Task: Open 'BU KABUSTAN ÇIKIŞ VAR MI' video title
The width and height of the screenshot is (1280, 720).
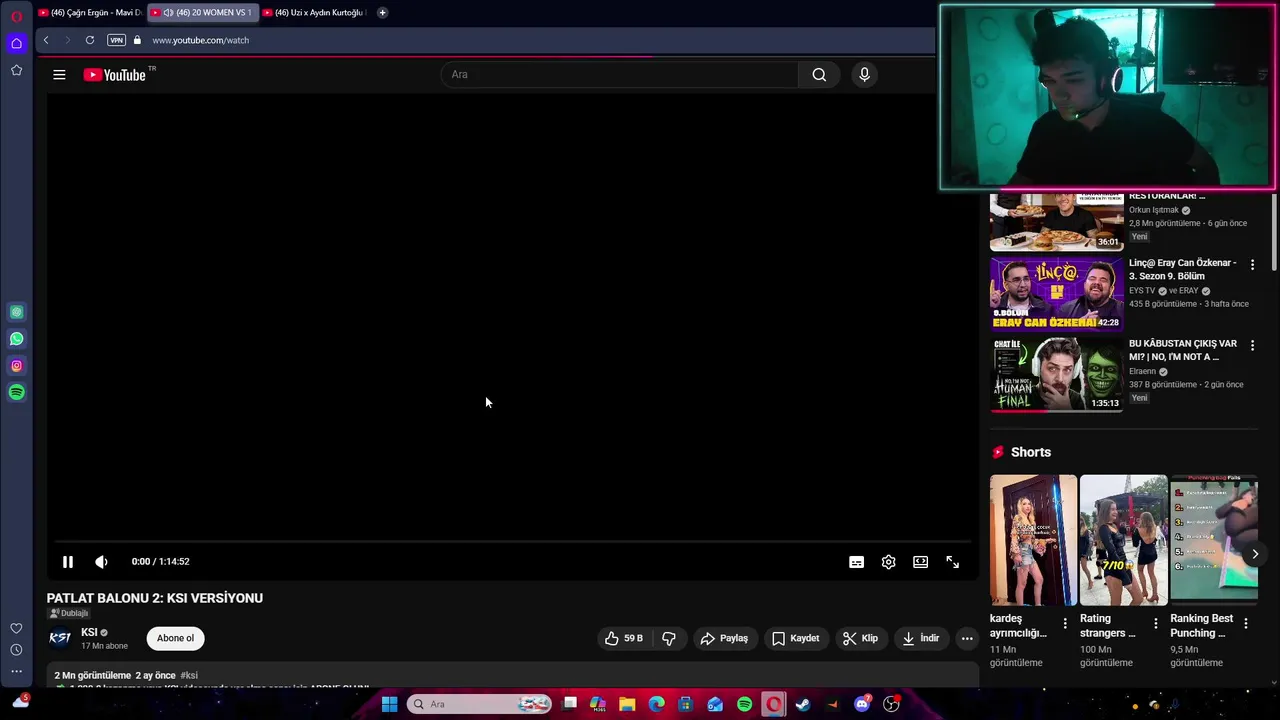Action: [1183, 350]
